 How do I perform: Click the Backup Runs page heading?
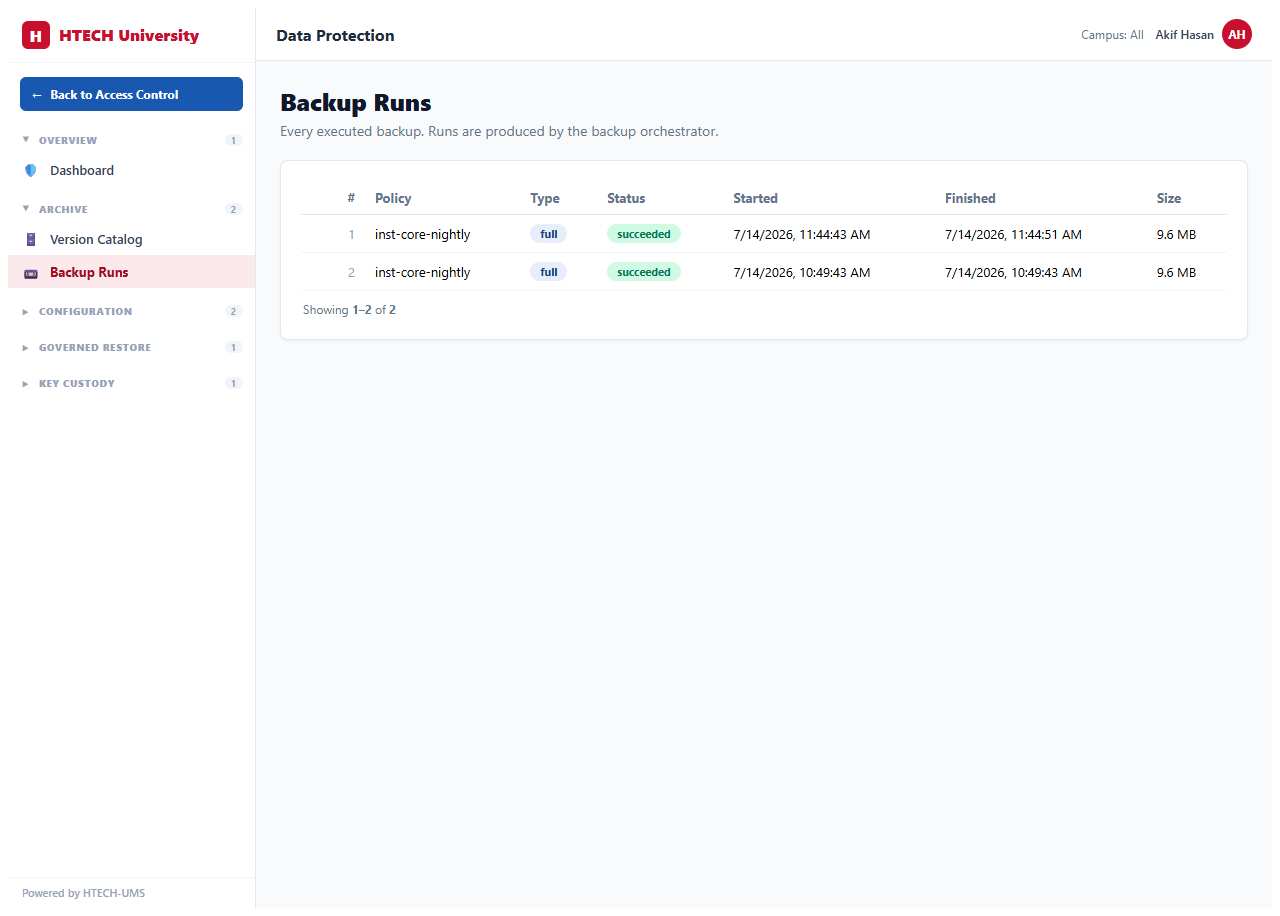(355, 103)
